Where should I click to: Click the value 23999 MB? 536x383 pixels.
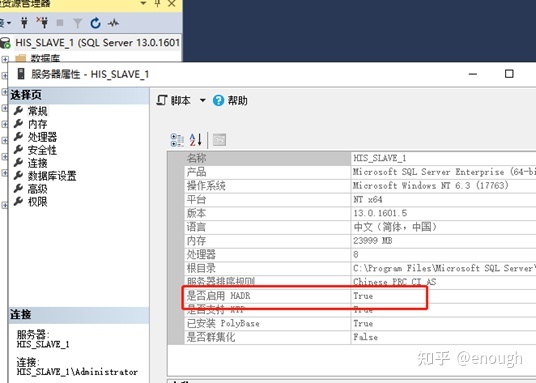coord(373,241)
